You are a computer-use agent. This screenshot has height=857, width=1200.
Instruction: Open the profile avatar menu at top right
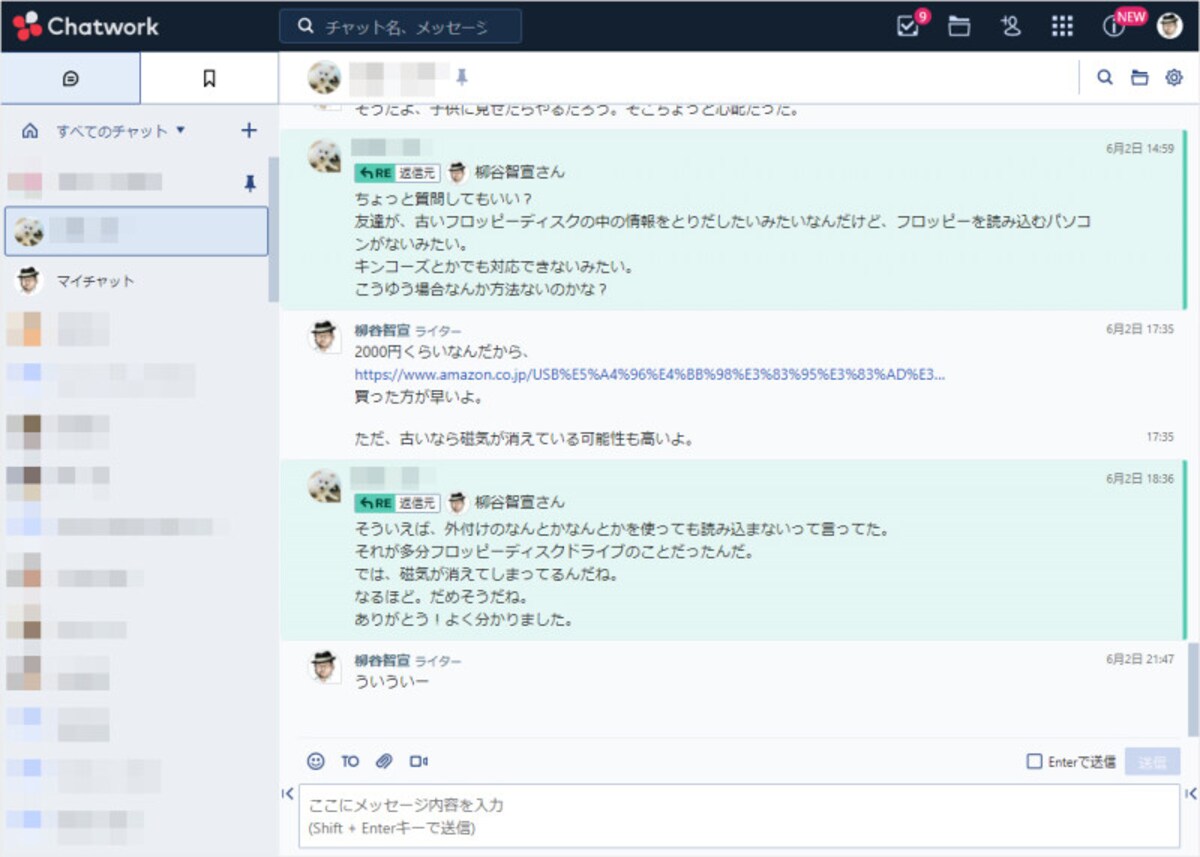[1169, 26]
